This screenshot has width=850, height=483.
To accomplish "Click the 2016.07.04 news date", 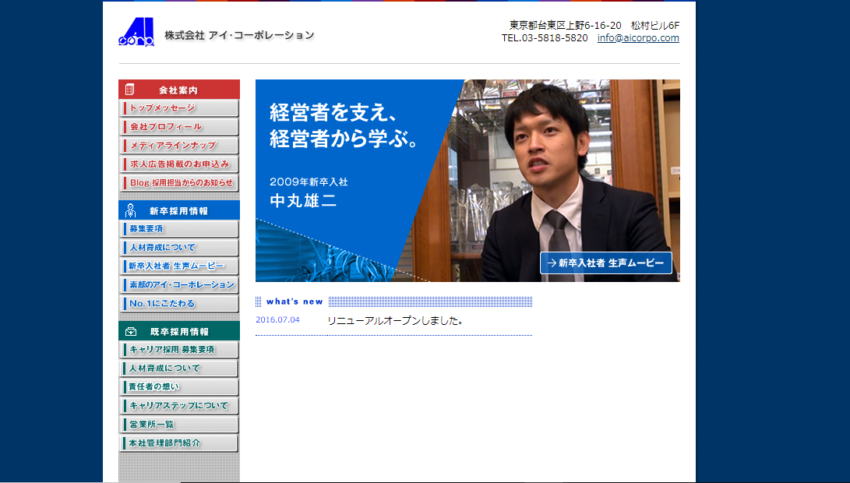I will (x=278, y=320).
